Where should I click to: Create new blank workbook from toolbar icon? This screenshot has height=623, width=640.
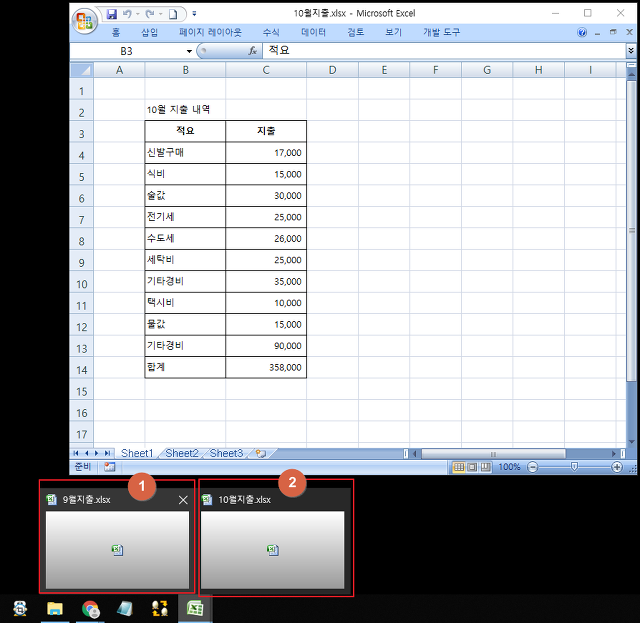coord(173,14)
